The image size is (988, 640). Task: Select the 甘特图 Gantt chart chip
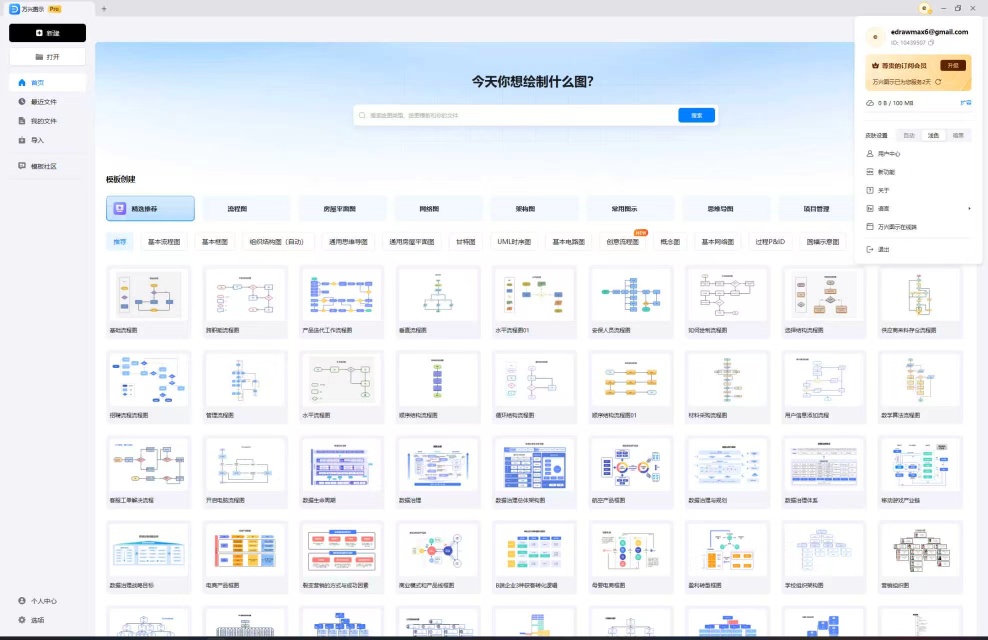coord(466,242)
